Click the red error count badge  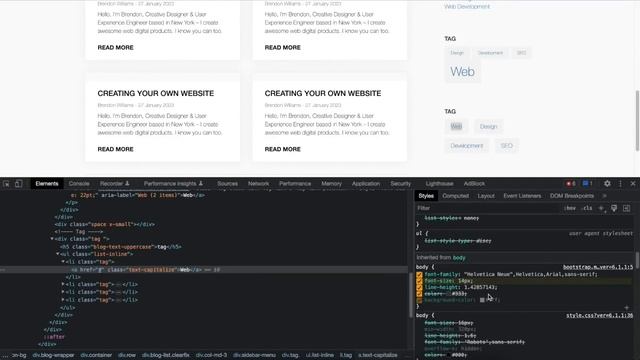point(571,184)
